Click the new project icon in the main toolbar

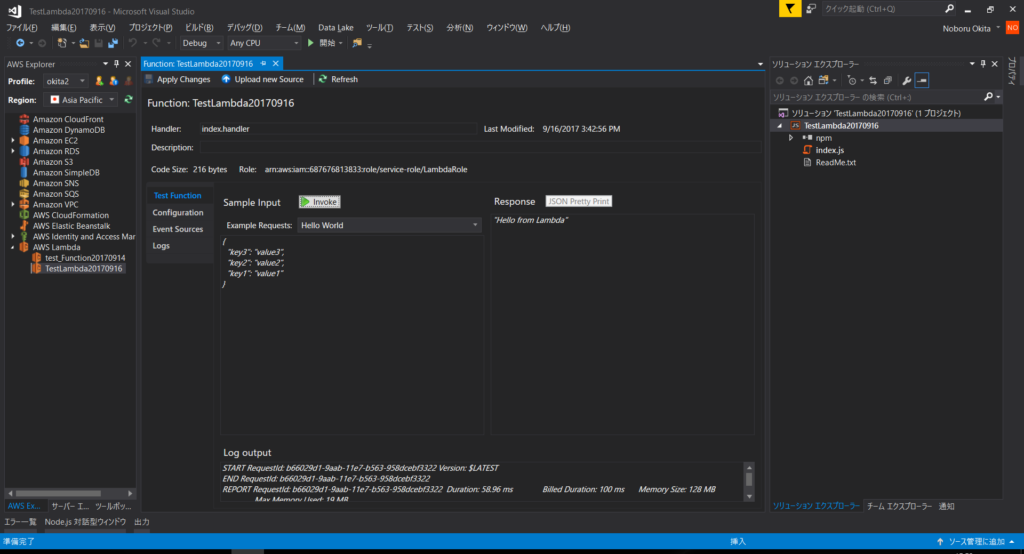point(62,43)
